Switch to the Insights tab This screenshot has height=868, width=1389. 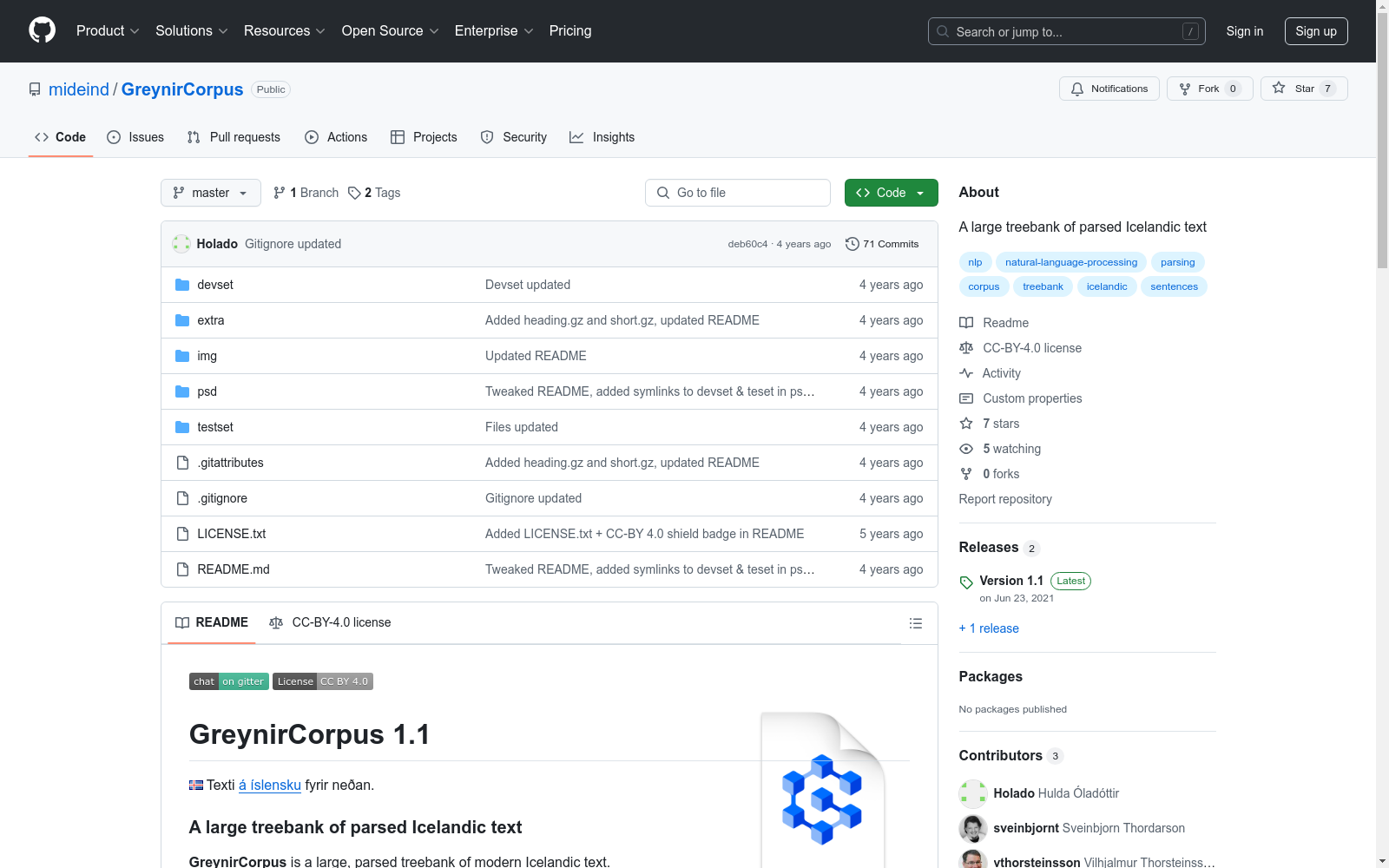[x=602, y=137]
